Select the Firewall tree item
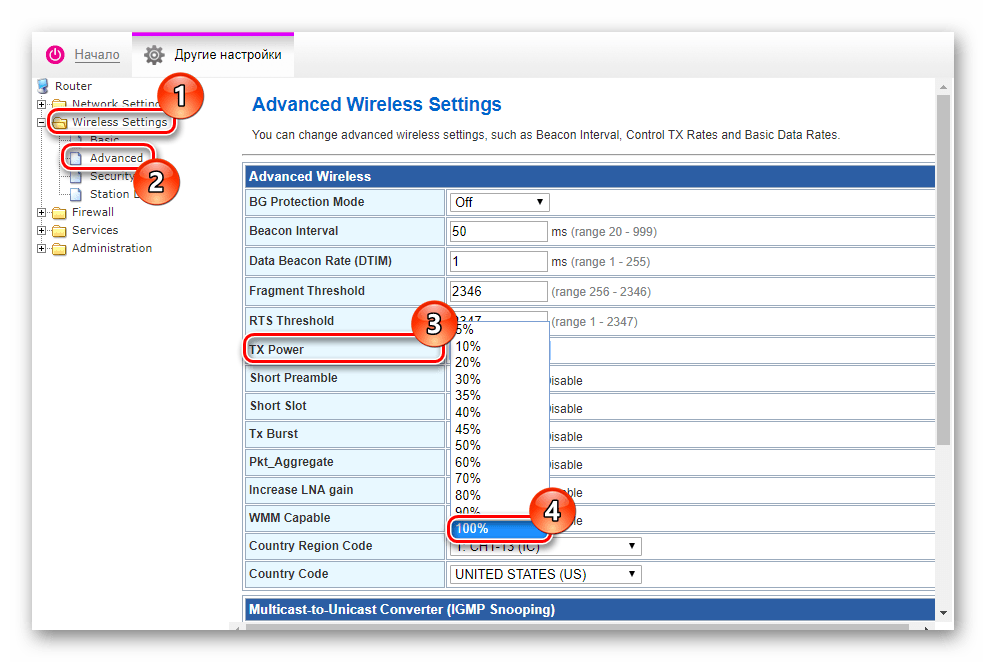This screenshot has width=986, height=662. (x=92, y=212)
